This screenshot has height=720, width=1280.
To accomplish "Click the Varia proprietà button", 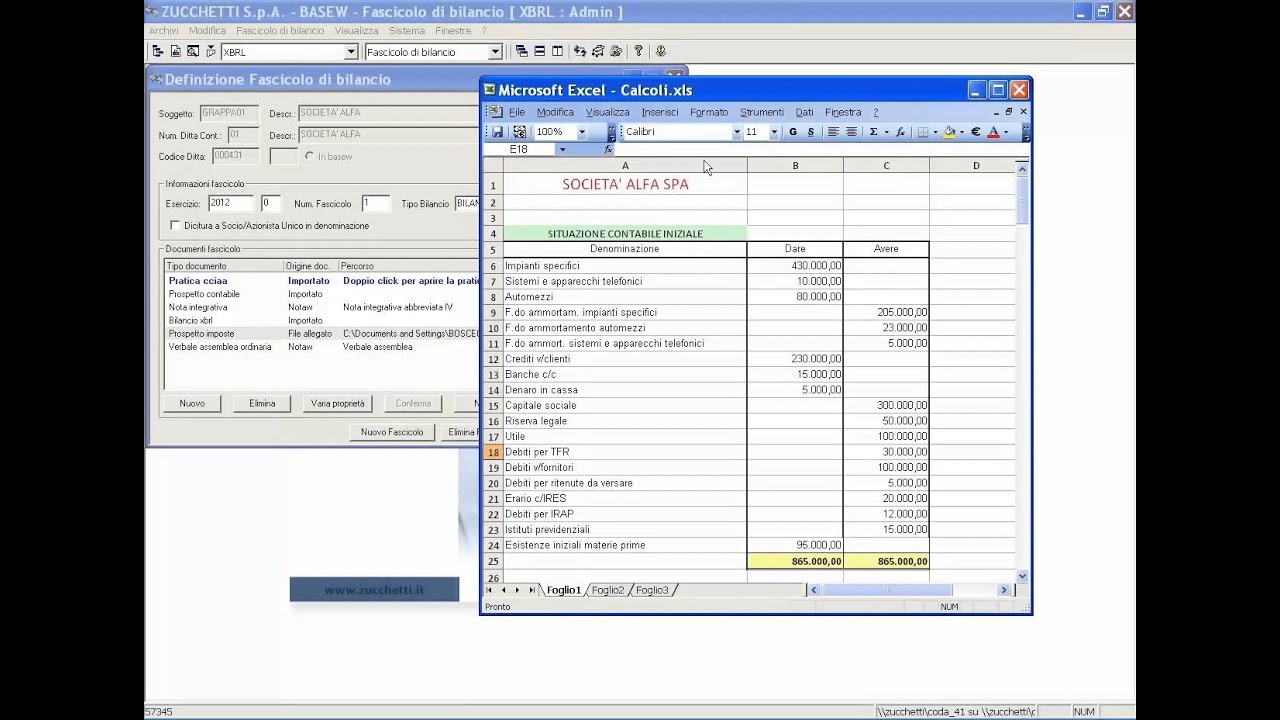I will point(338,403).
